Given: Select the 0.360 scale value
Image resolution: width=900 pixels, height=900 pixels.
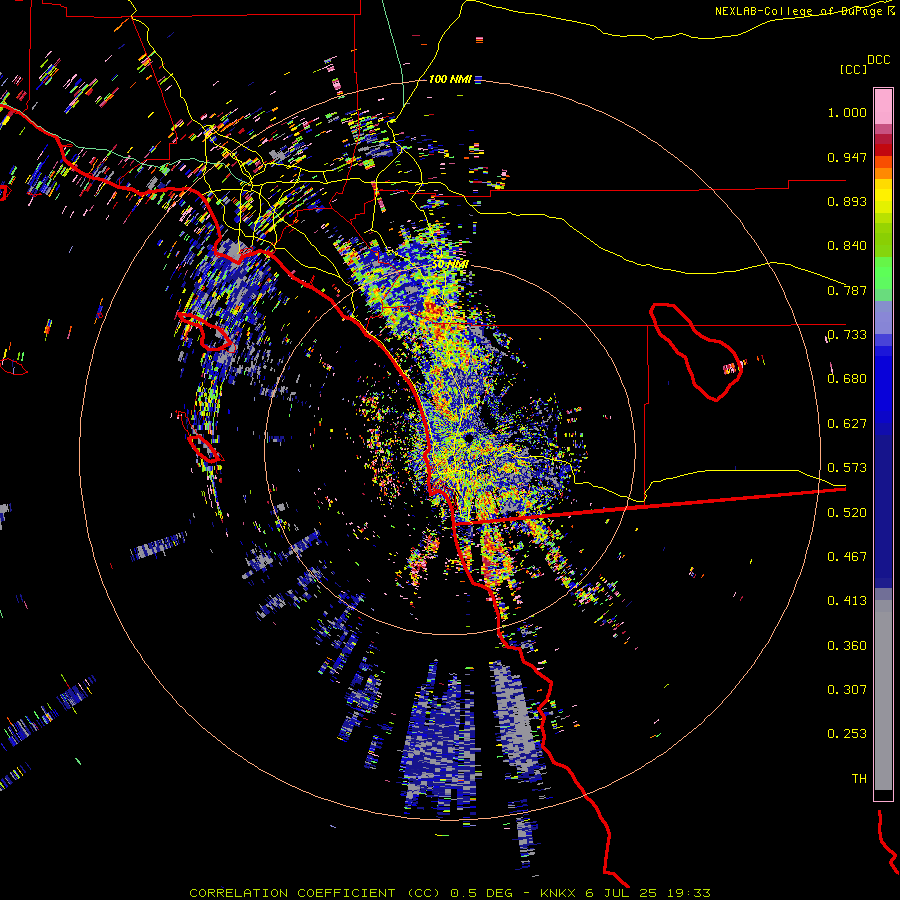Looking at the screenshot, I should click(847, 646).
